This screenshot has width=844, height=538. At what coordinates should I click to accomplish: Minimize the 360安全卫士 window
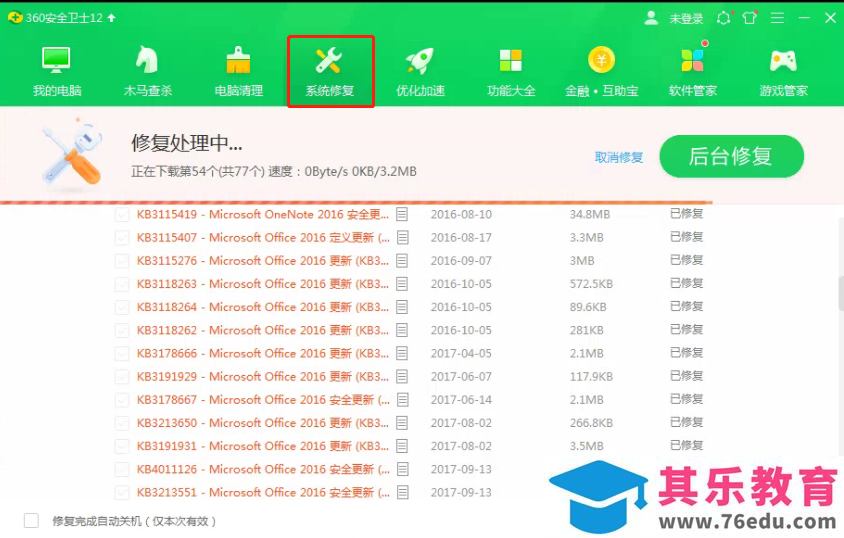point(804,18)
